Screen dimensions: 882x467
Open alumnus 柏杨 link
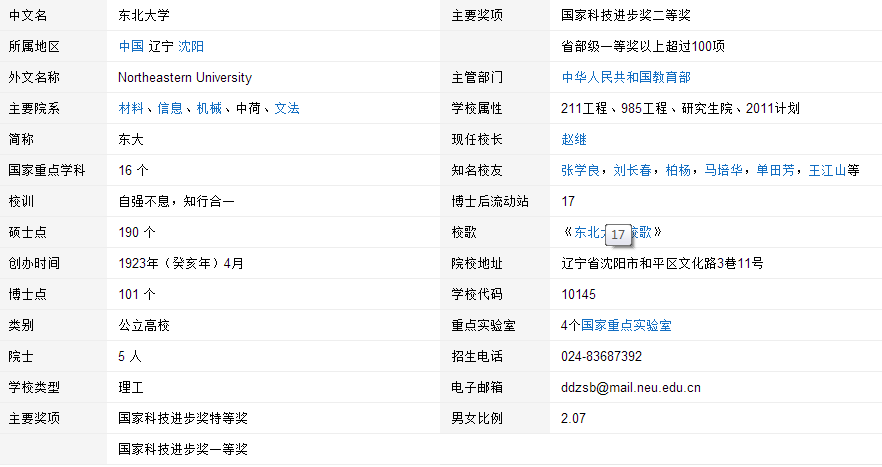coord(678,170)
